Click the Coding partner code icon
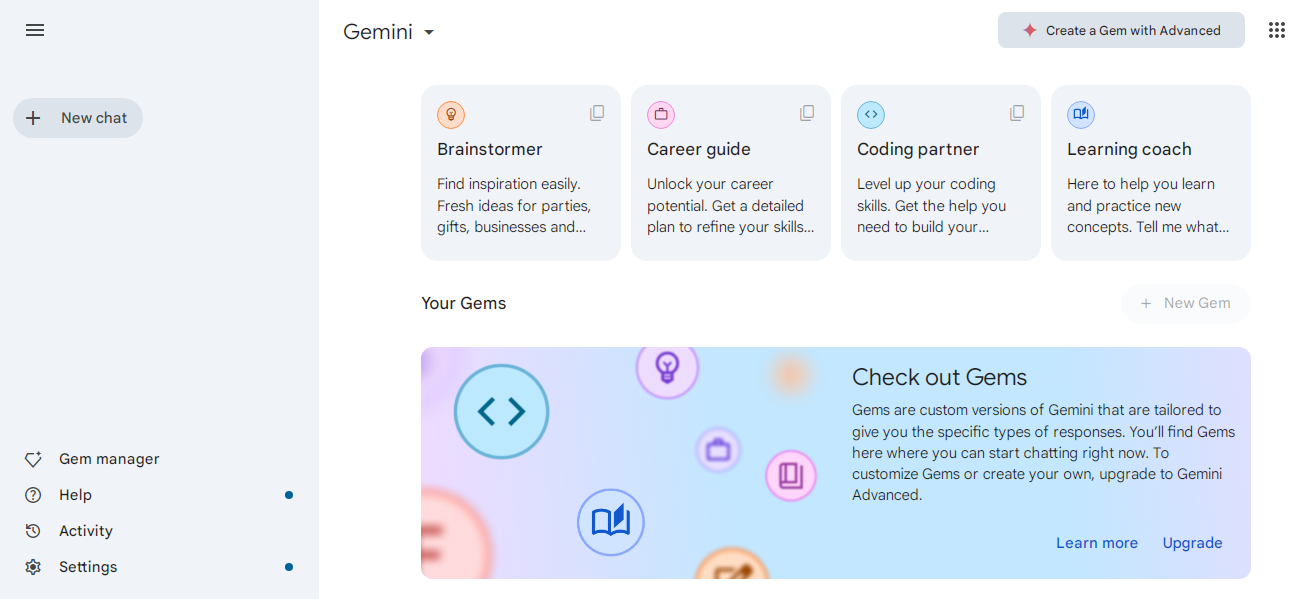Image resolution: width=1308 pixels, height=599 pixels. pyautogui.click(x=871, y=115)
